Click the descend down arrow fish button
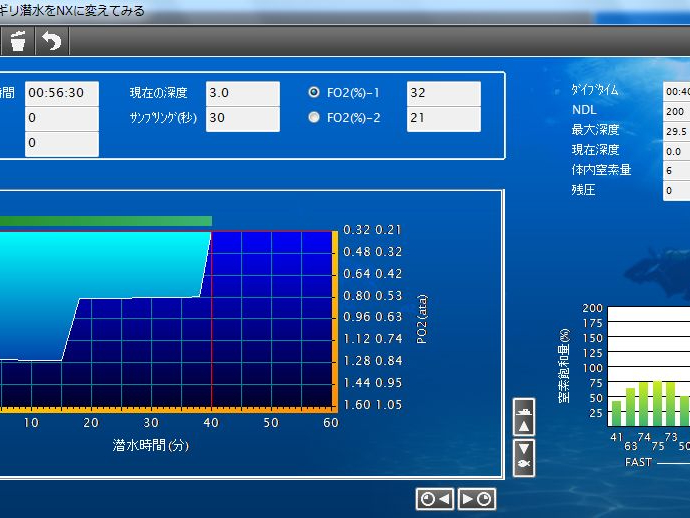This screenshot has width=690, height=518. click(x=524, y=457)
